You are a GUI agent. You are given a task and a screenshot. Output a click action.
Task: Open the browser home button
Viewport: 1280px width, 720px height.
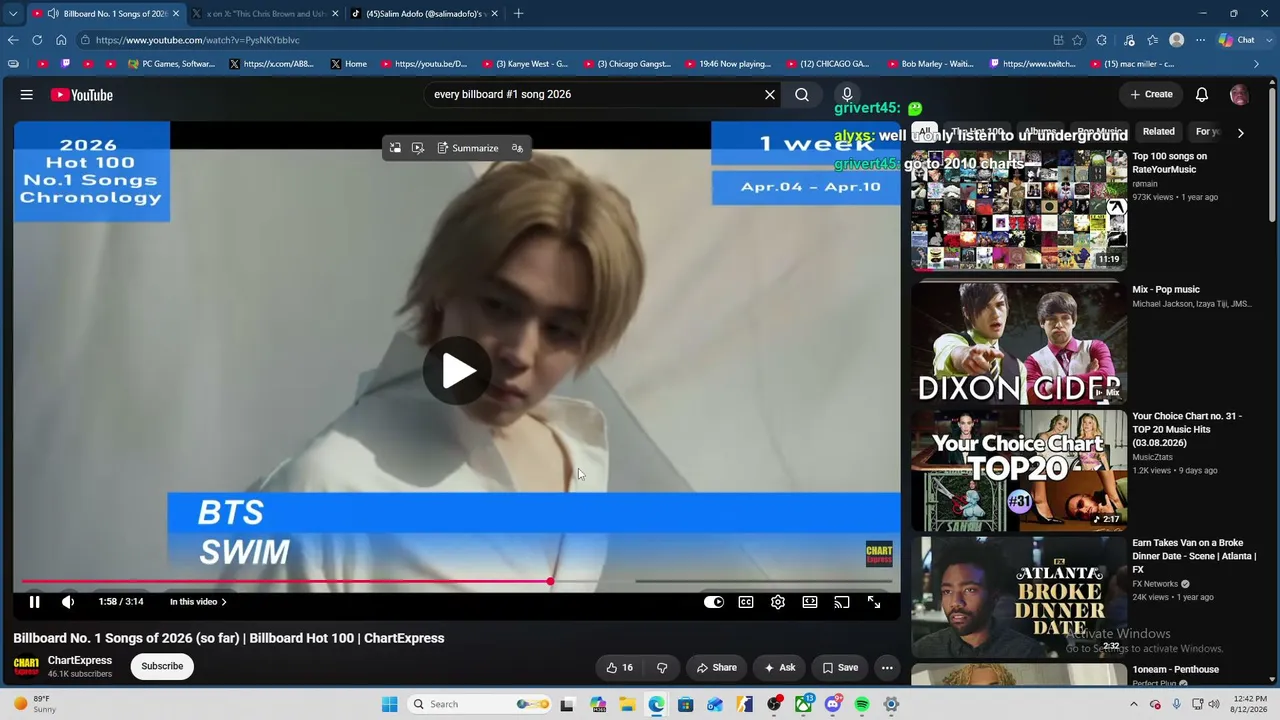(x=61, y=40)
